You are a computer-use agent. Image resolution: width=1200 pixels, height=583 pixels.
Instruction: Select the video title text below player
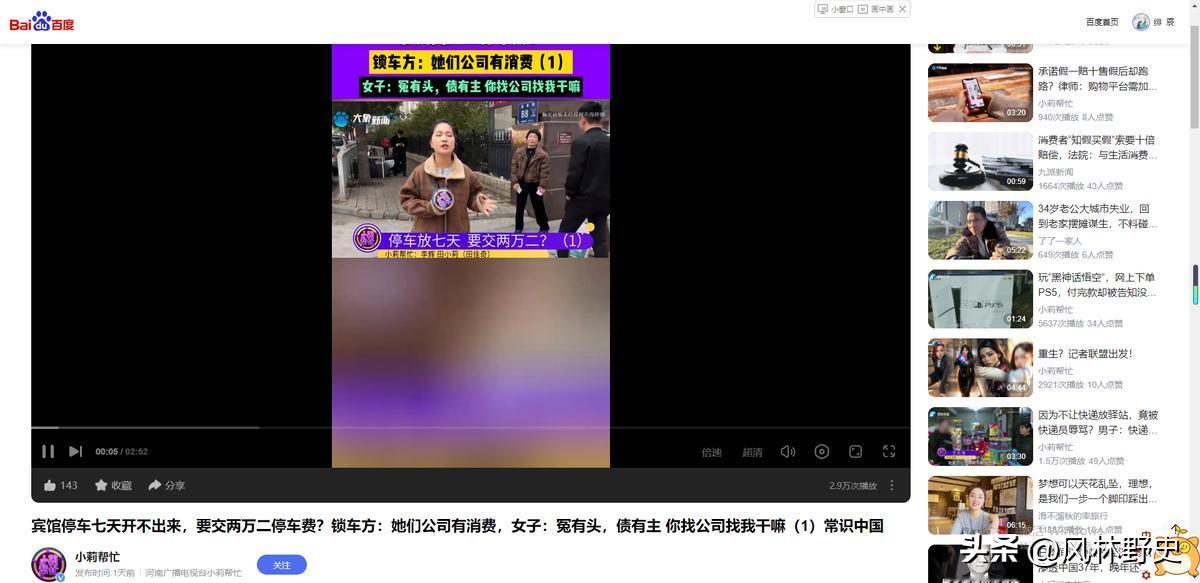457,526
